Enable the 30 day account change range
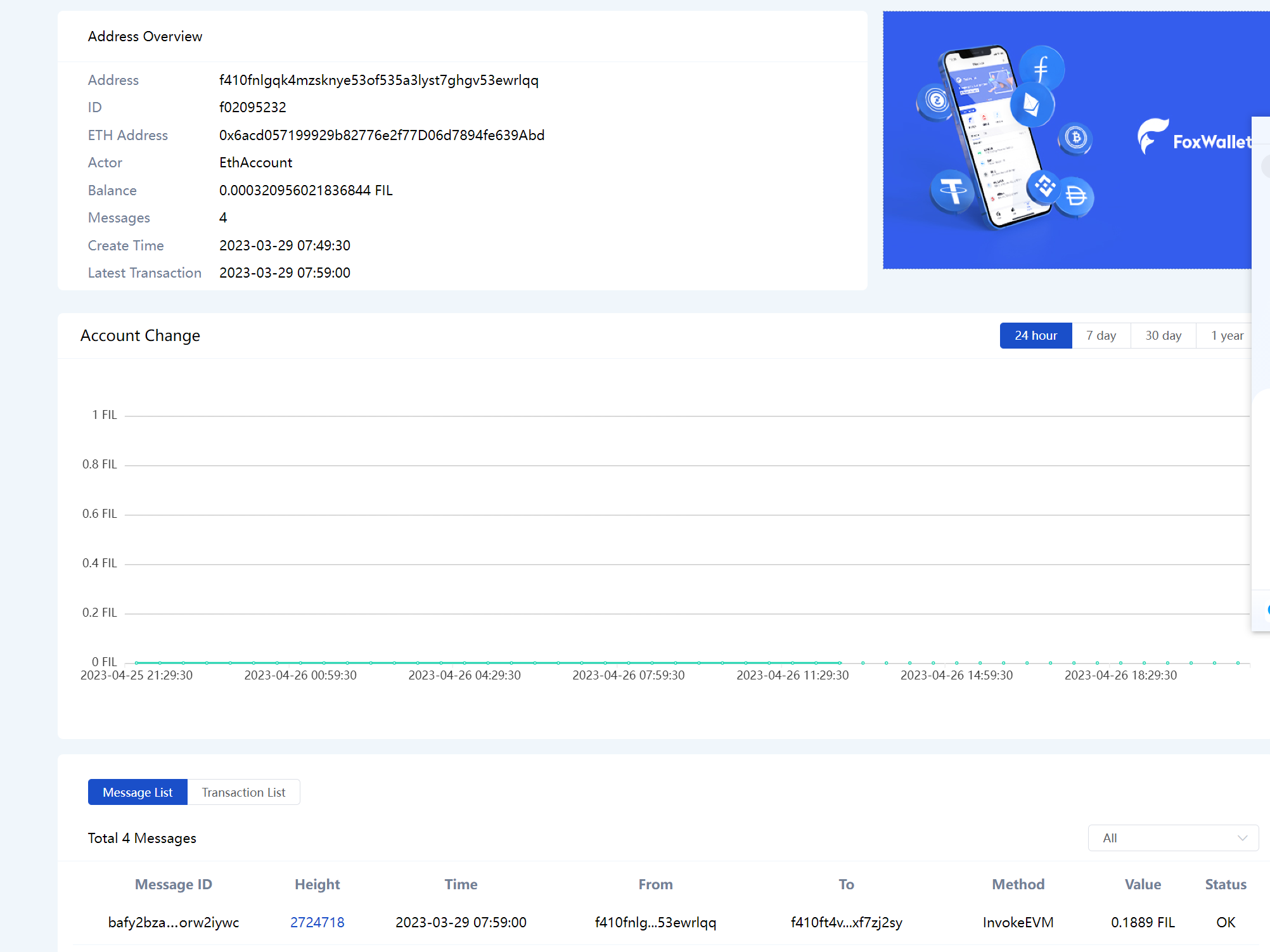 click(1163, 335)
